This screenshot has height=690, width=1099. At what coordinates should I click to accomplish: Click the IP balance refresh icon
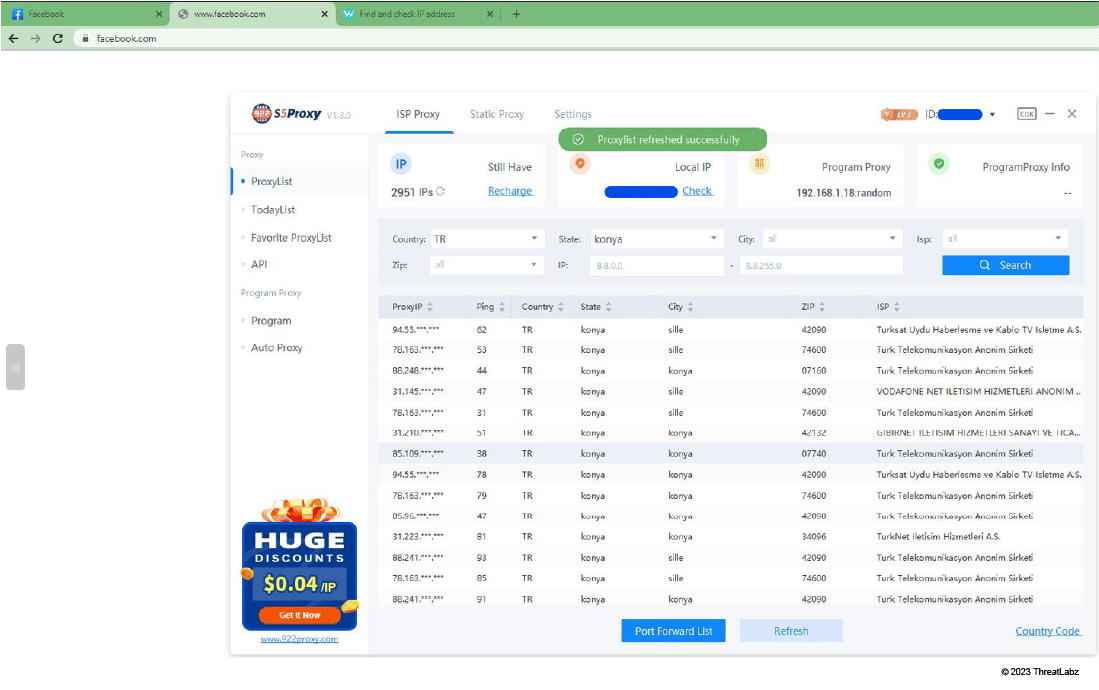pos(440,192)
